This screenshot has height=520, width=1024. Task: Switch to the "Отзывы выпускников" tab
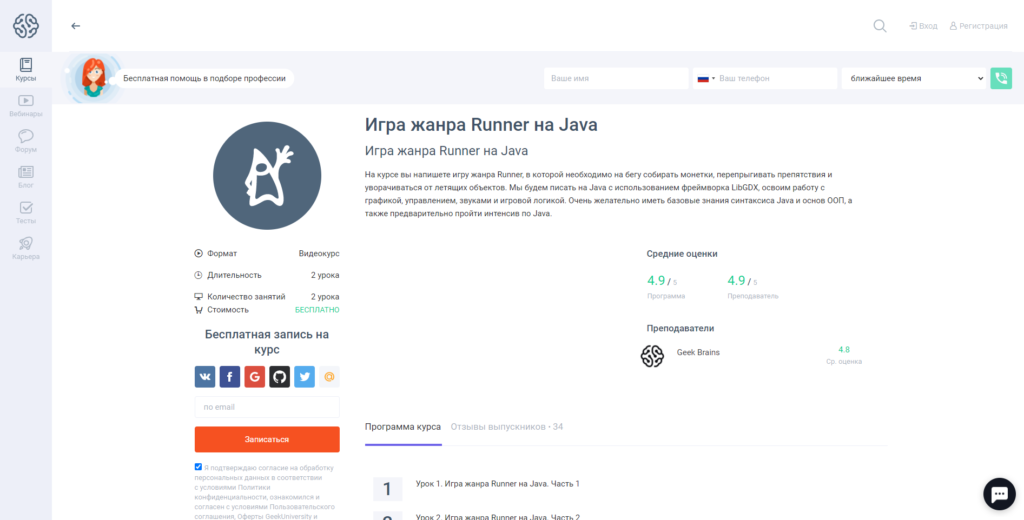click(506, 427)
